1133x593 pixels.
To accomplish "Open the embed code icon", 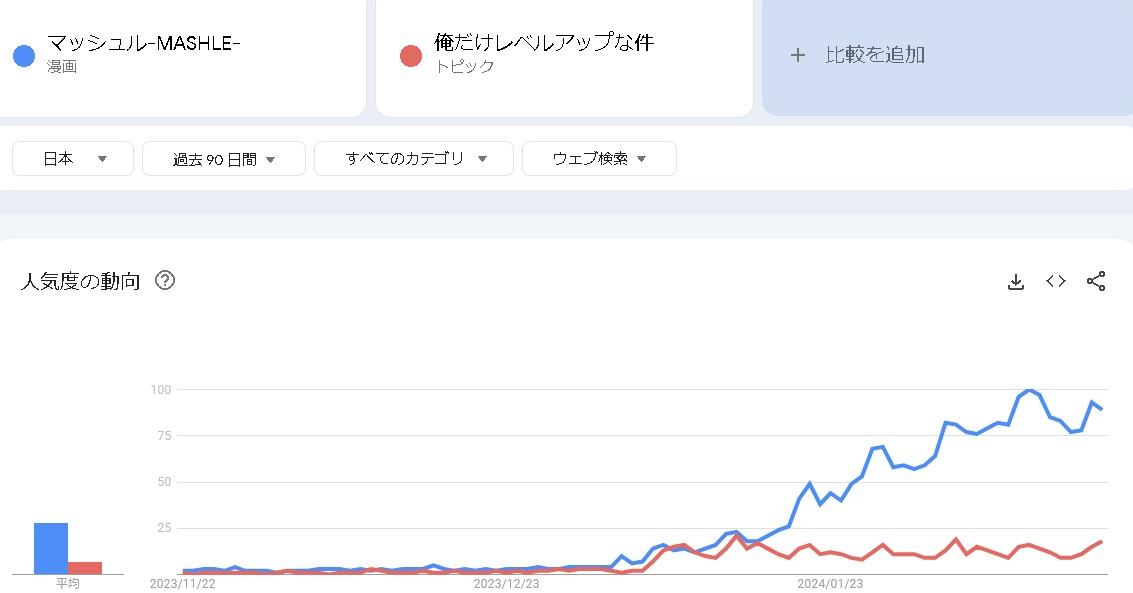I will coord(1056,281).
